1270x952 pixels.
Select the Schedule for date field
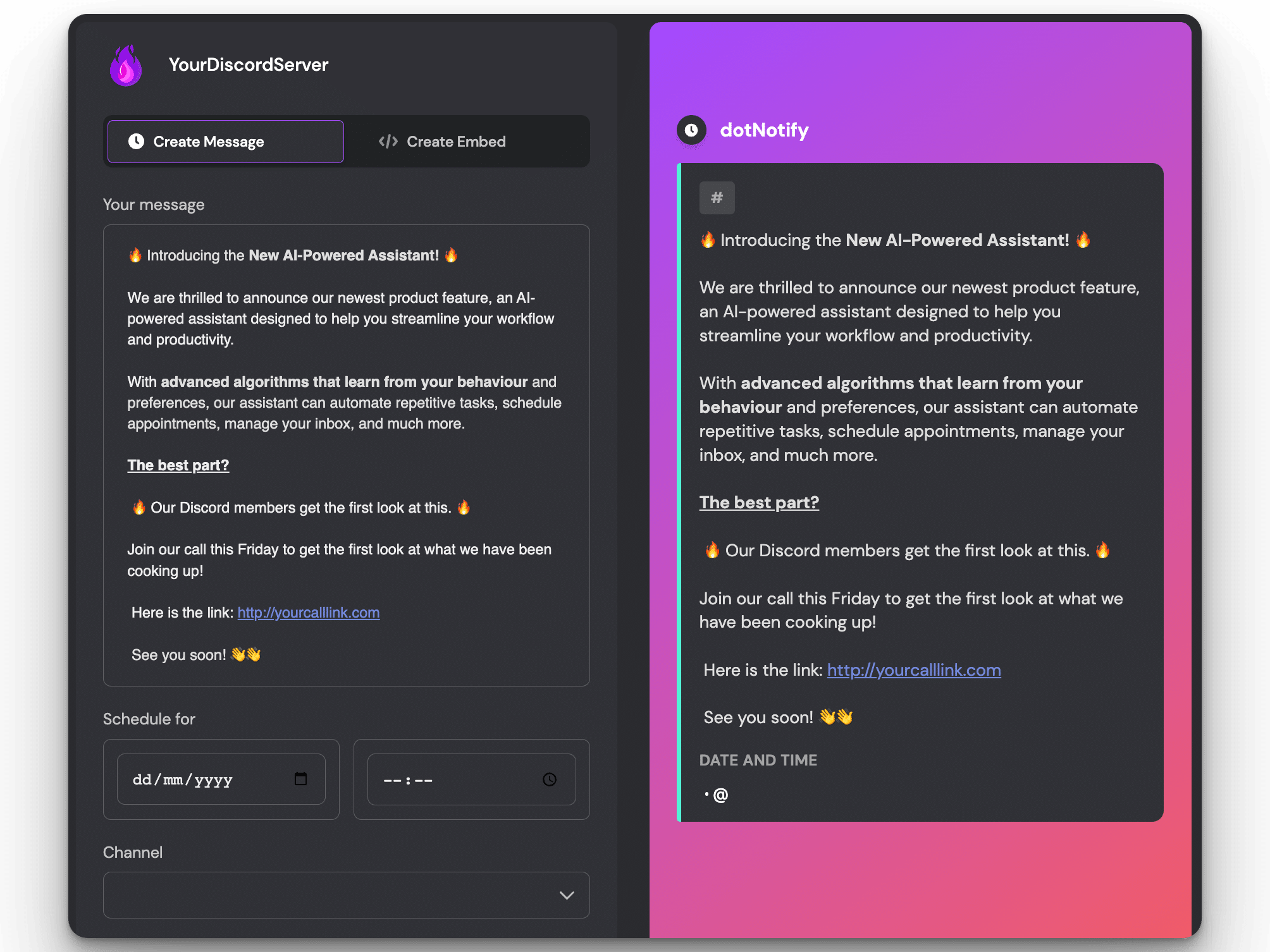pos(221,778)
